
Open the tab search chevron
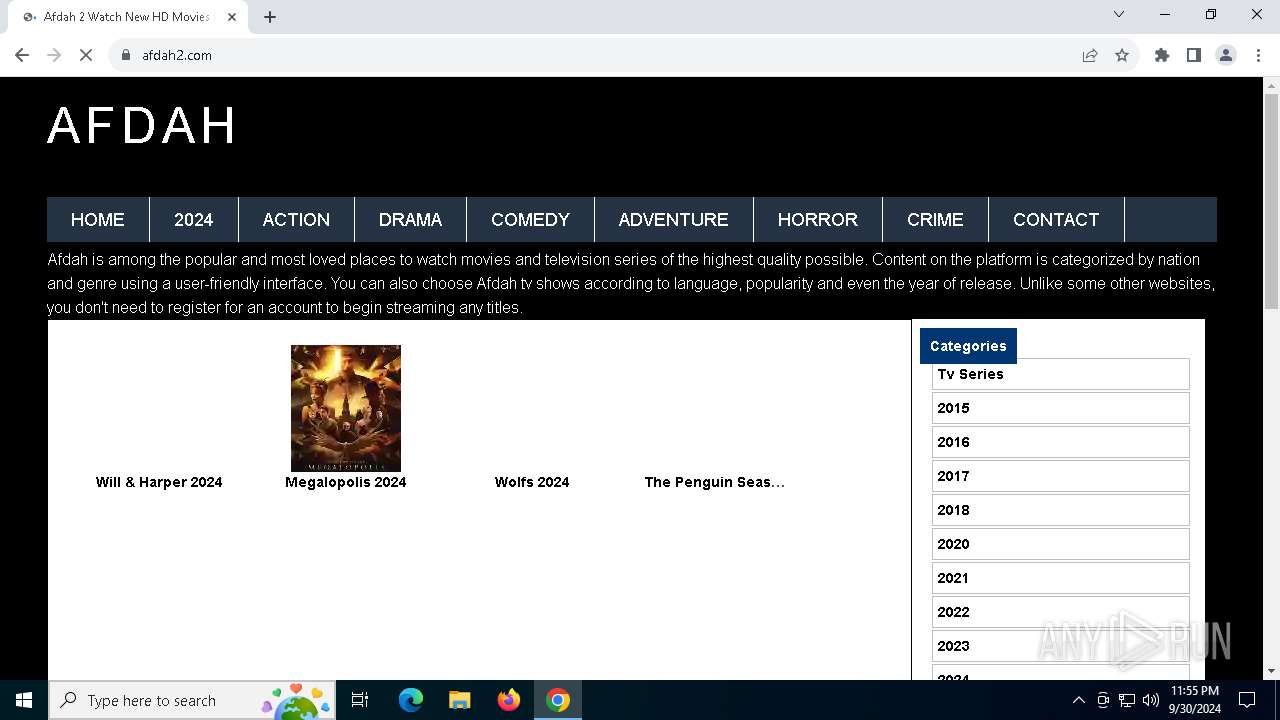[x=1119, y=14]
